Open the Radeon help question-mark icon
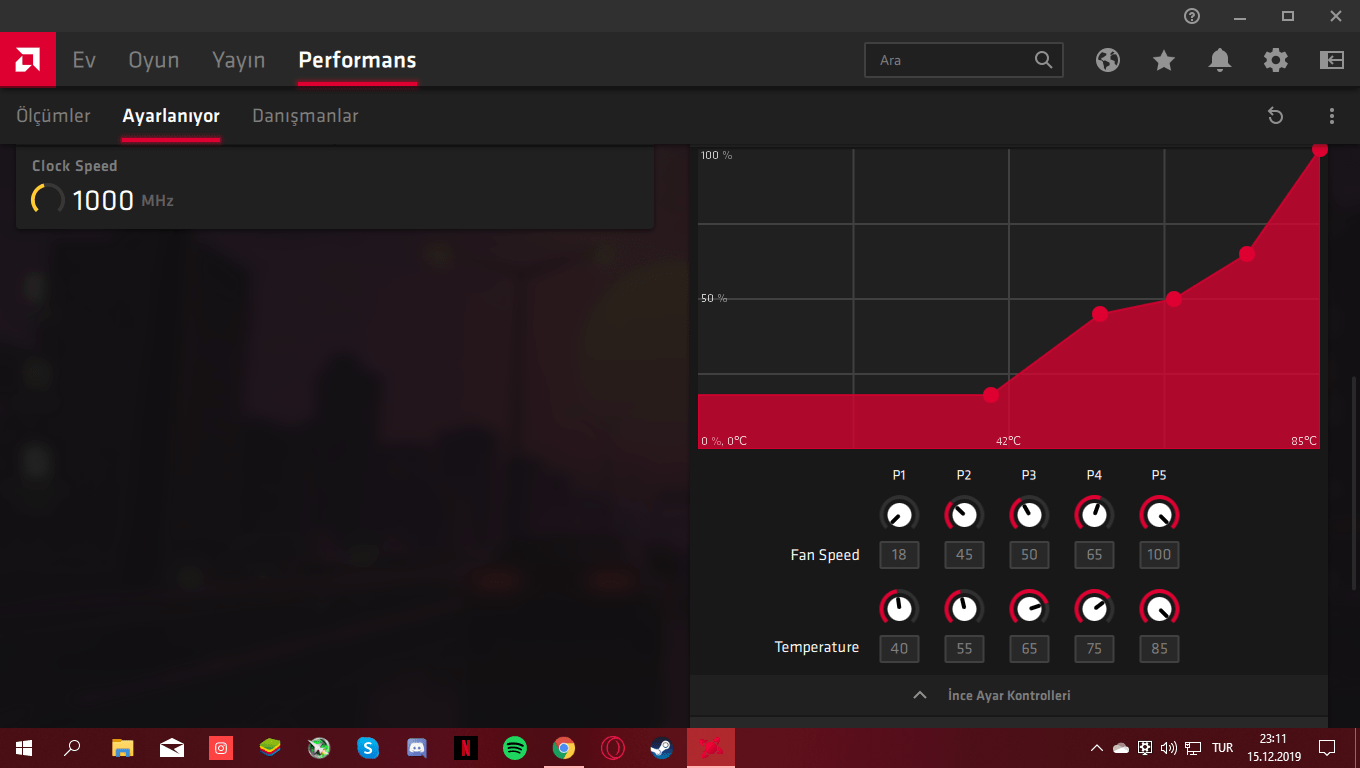Viewport: 1360px width, 768px height. tap(1192, 16)
